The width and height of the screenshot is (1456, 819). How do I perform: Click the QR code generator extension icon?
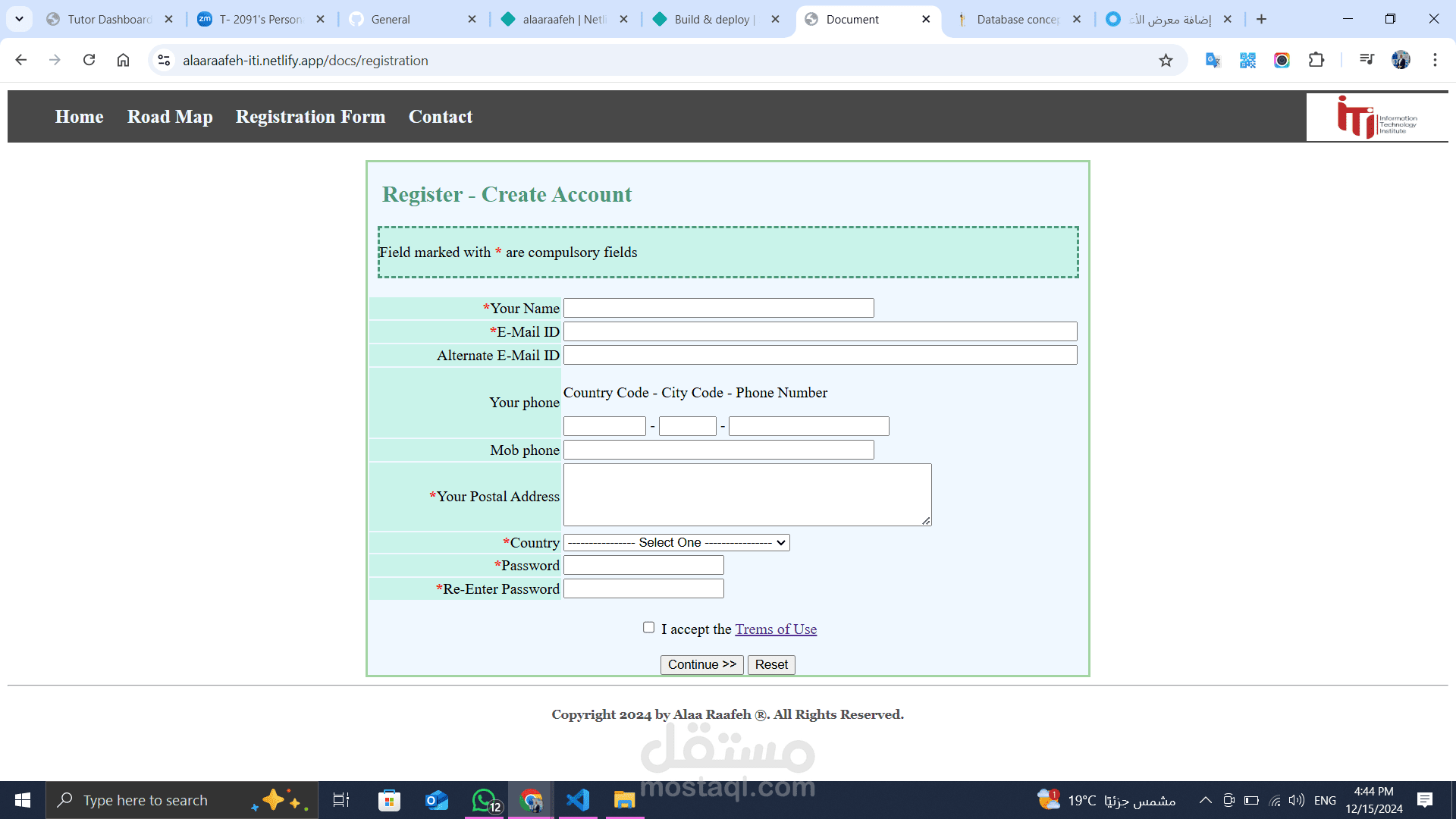[x=1247, y=60]
